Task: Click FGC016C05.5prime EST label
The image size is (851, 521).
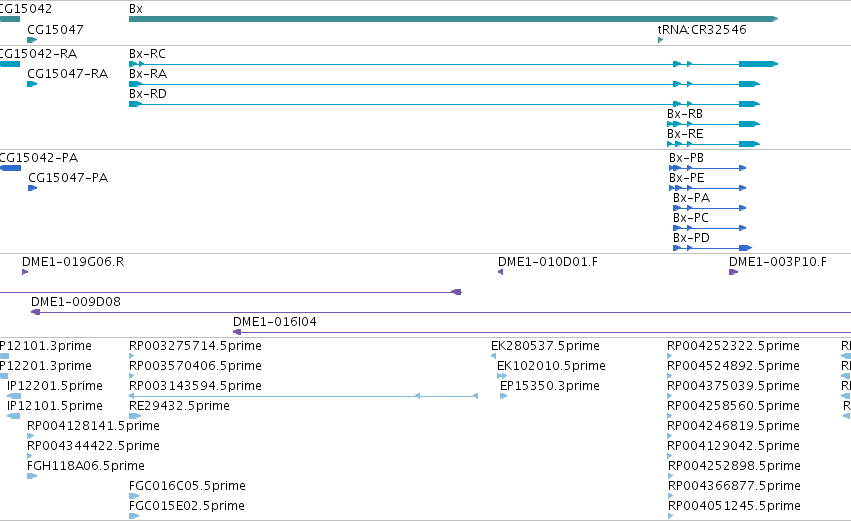Action: pos(187,487)
